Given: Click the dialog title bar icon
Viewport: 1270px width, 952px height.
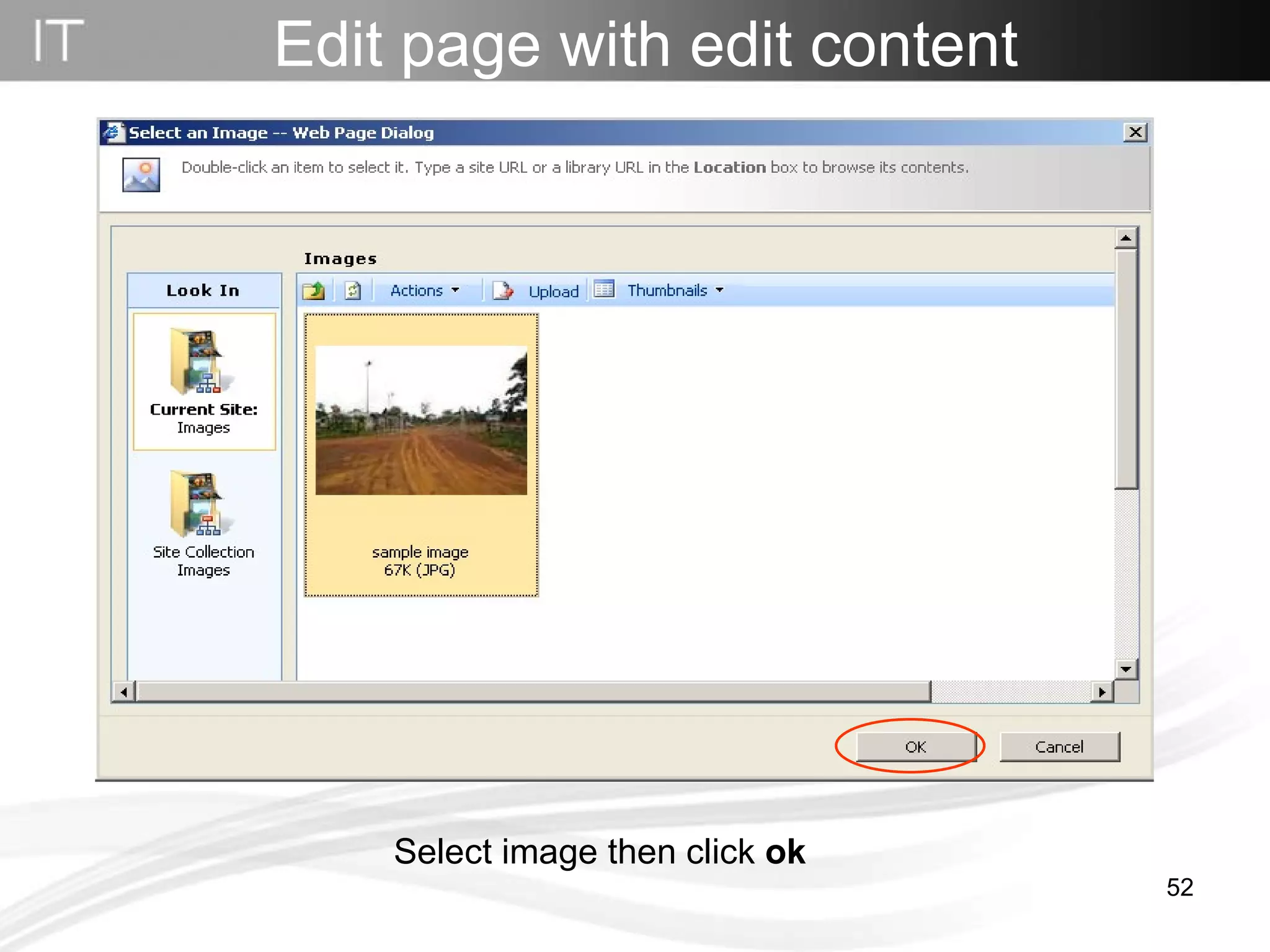Looking at the screenshot, I should coord(113,132).
